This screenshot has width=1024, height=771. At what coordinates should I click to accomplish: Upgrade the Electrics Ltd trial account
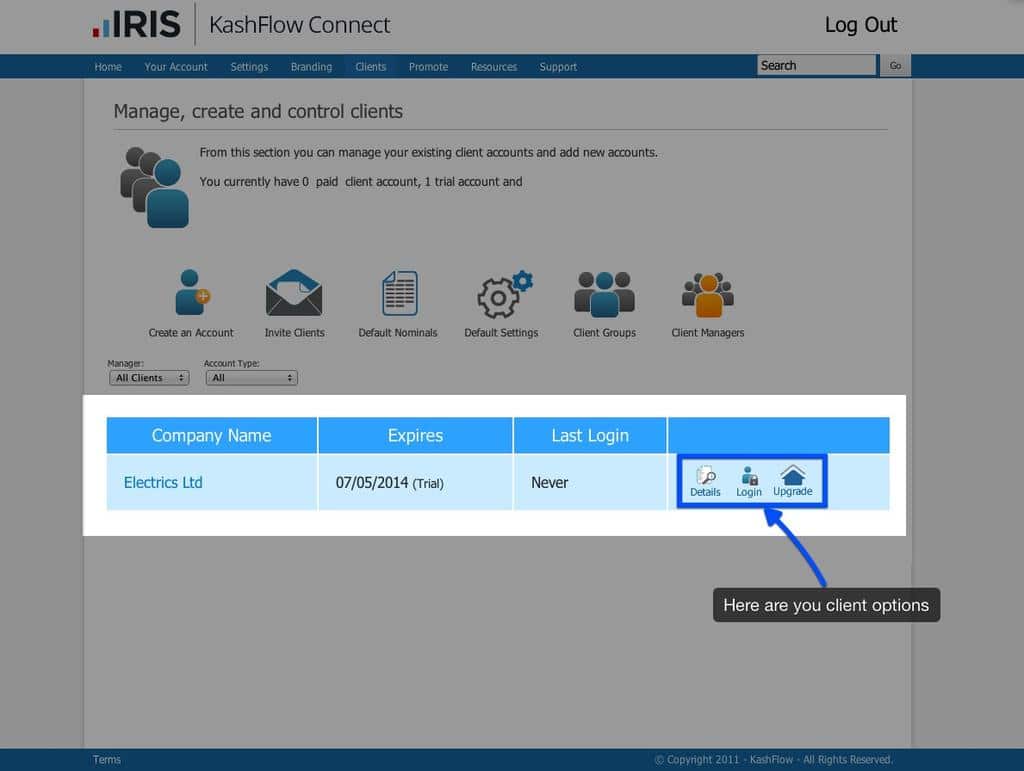click(x=792, y=481)
